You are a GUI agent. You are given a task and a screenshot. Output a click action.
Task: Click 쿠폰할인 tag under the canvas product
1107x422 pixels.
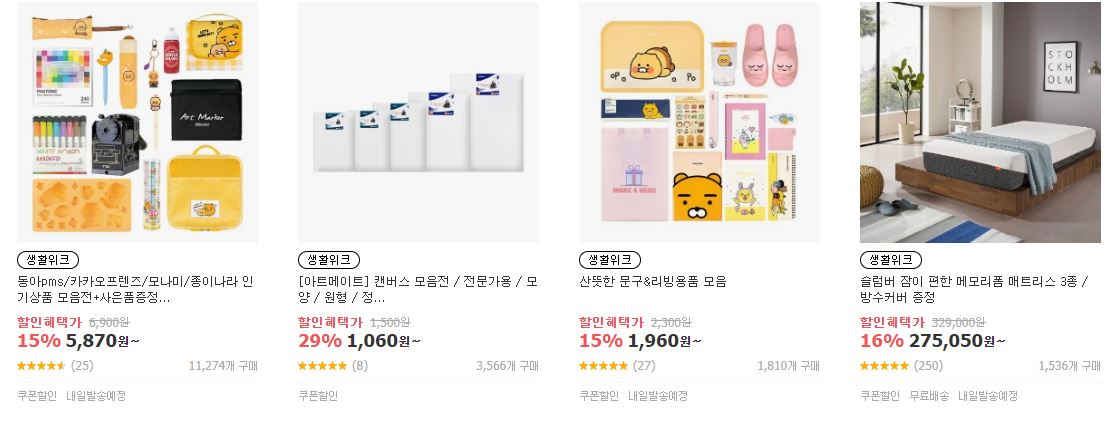pyautogui.click(x=318, y=396)
